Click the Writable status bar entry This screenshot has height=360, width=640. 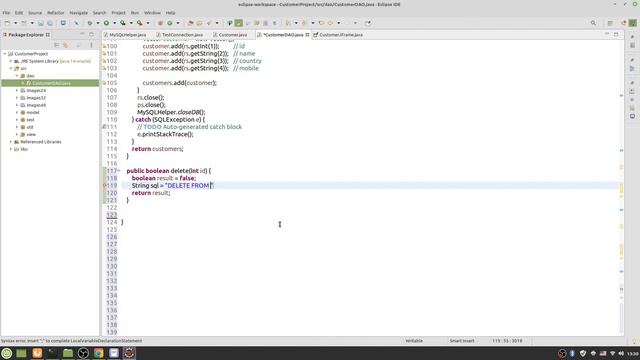(x=414, y=341)
